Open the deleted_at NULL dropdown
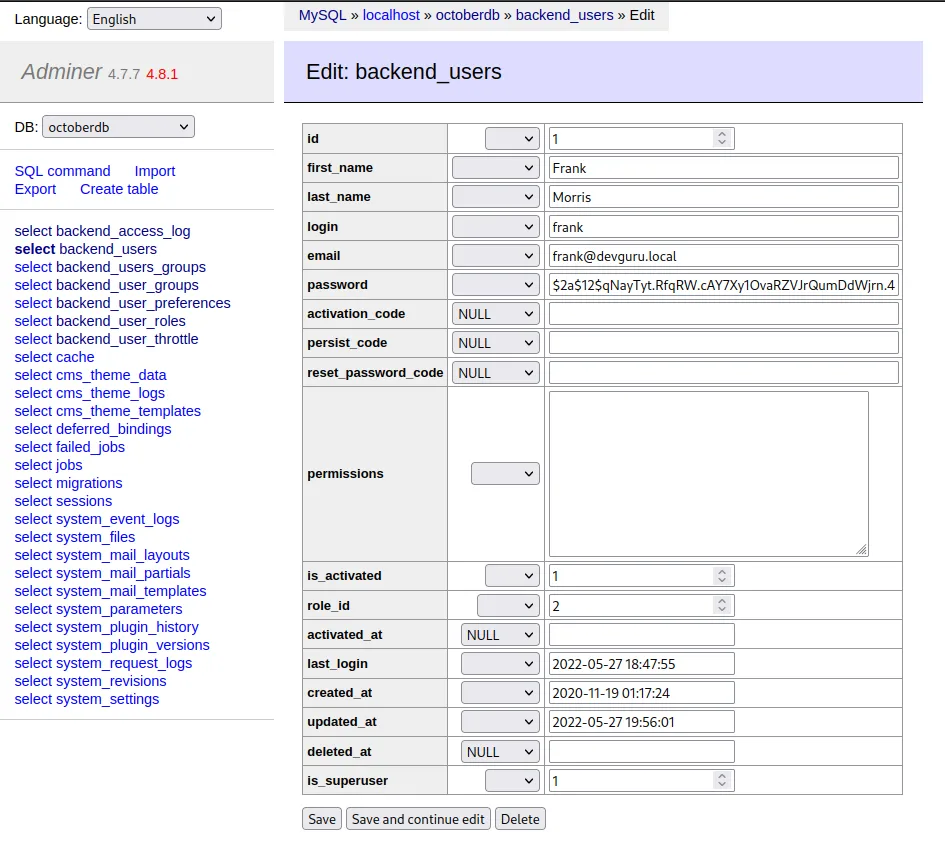Screen dimensions: 945x850 click(500, 752)
